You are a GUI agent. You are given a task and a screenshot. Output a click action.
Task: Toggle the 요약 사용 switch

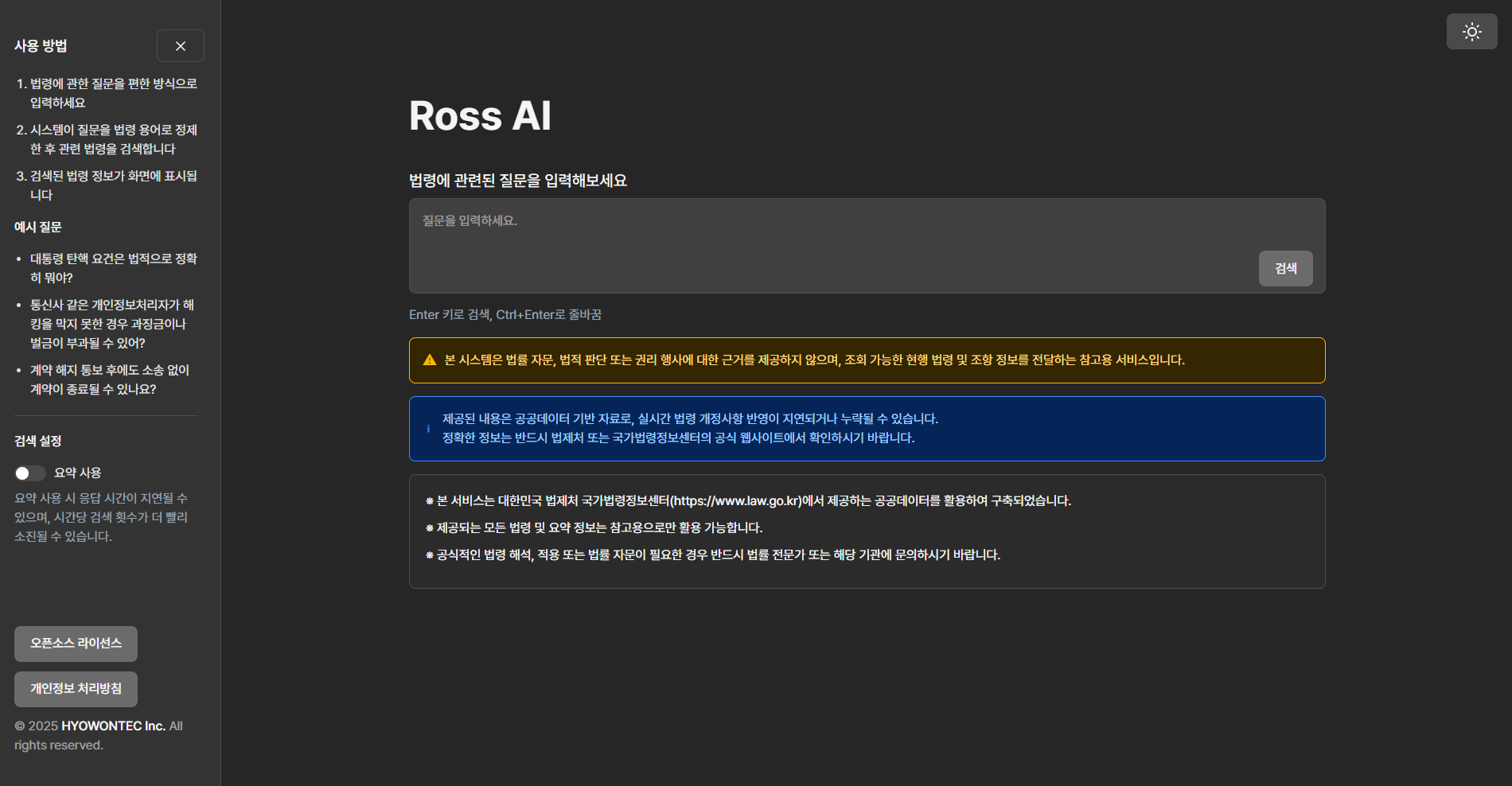pos(30,473)
